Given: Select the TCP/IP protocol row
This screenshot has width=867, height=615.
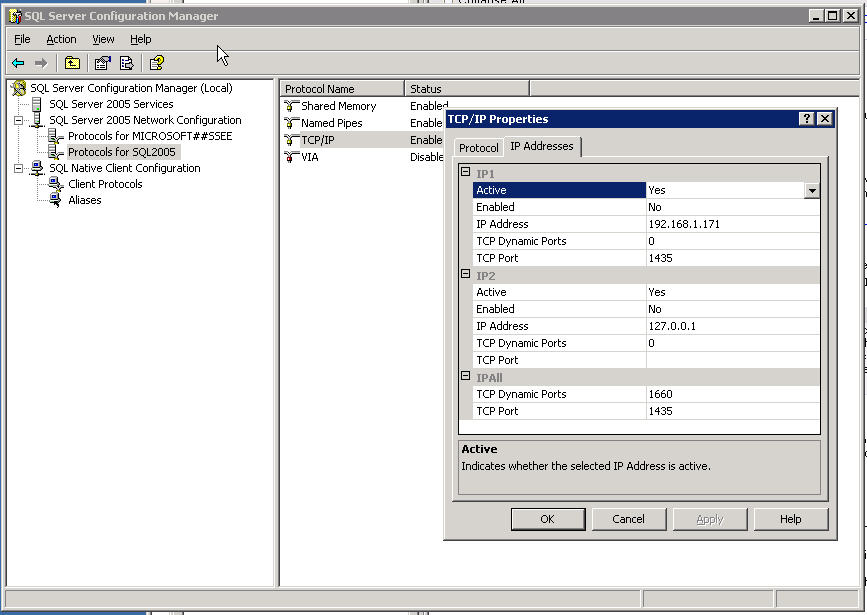Looking at the screenshot, I should pyautogui.click(x=317, y=140).
